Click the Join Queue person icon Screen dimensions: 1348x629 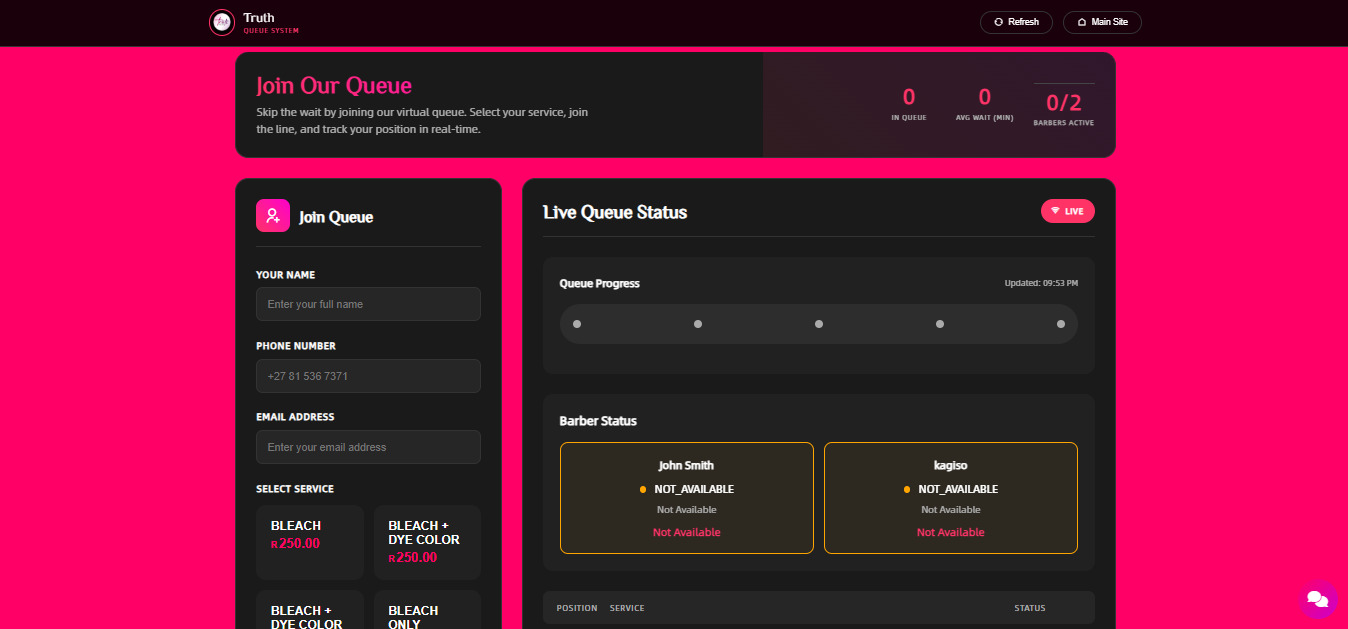point(273,216)
